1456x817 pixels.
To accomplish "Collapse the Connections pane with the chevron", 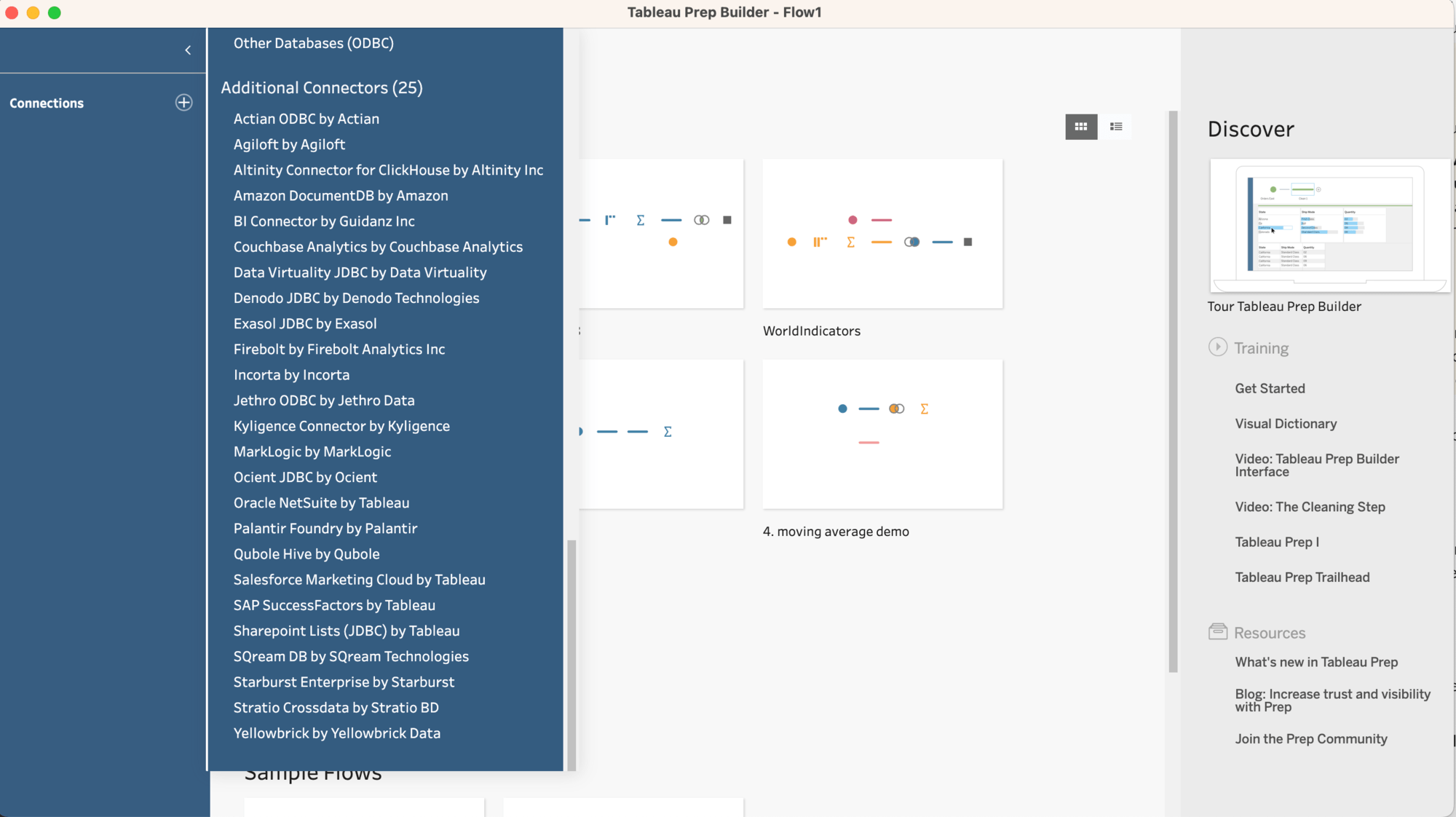I will click(x=188, y=50).
